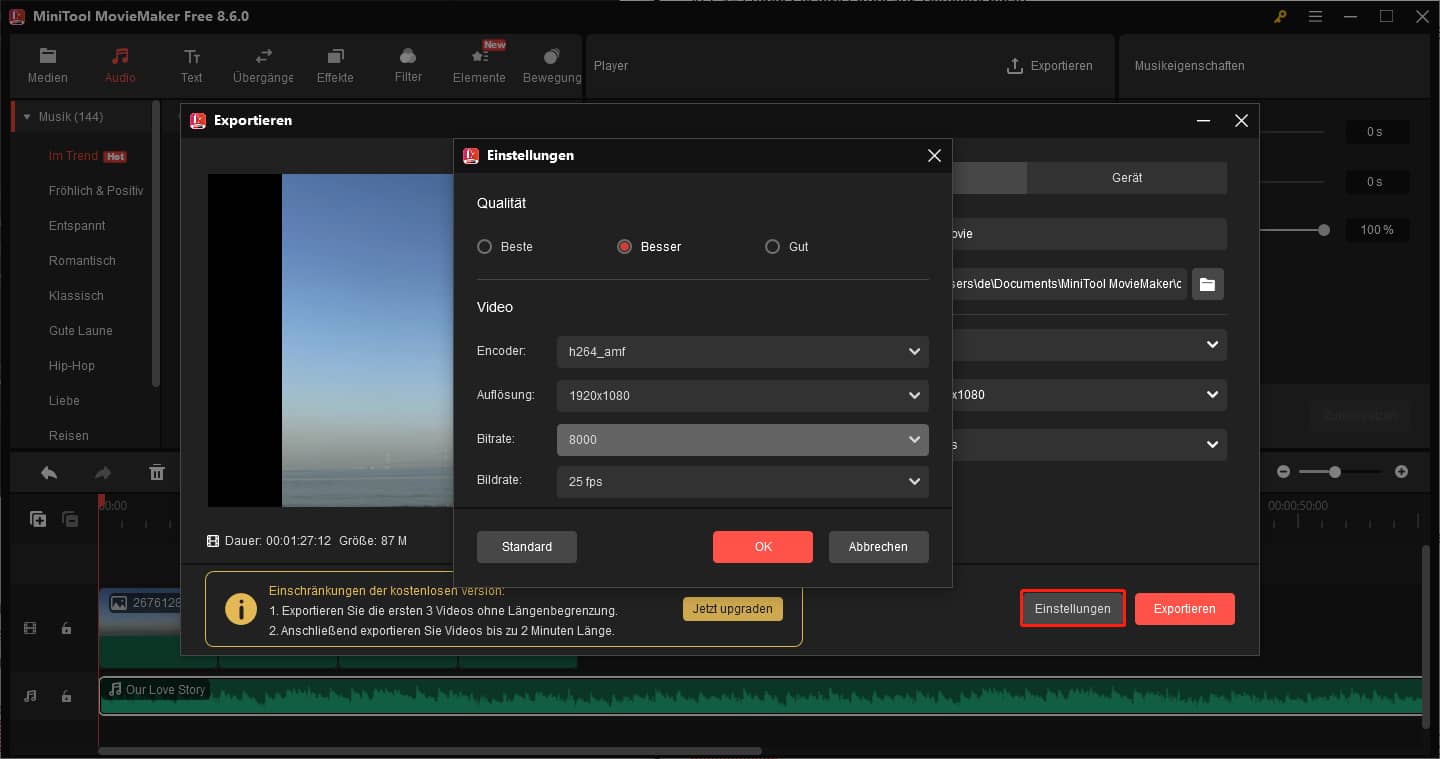Viewport: 1440px width, 759px height.
Task: Open the Medien panel
Action: click(47, 65)
